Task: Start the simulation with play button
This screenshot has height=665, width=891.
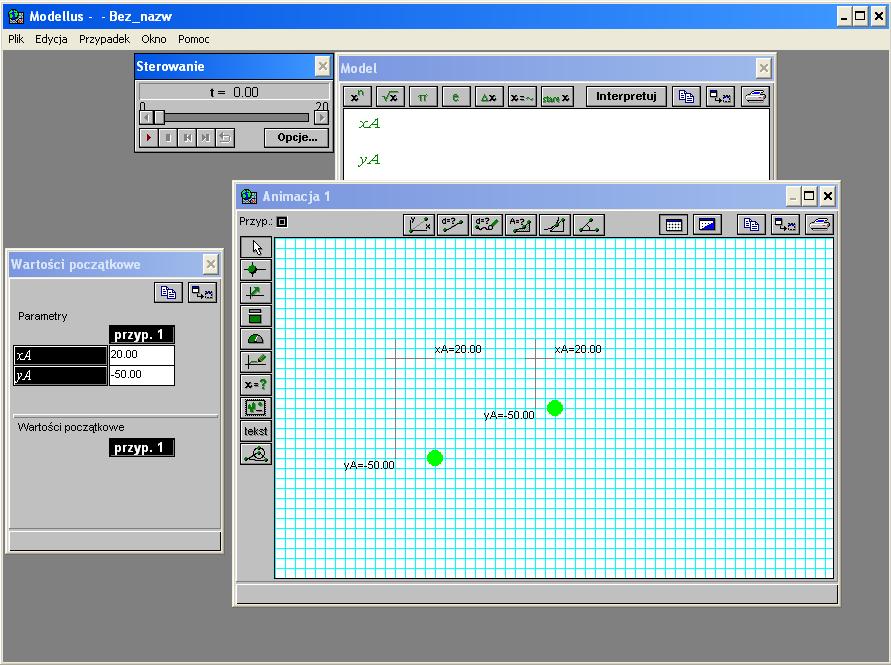Action: coord(148,138)
